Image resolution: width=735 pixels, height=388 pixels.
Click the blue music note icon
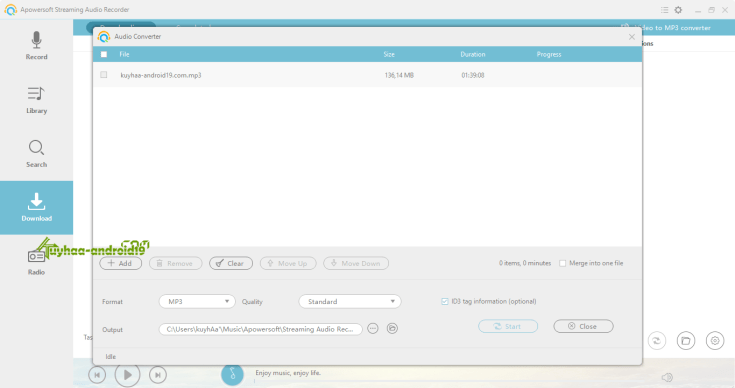point(232,375)
